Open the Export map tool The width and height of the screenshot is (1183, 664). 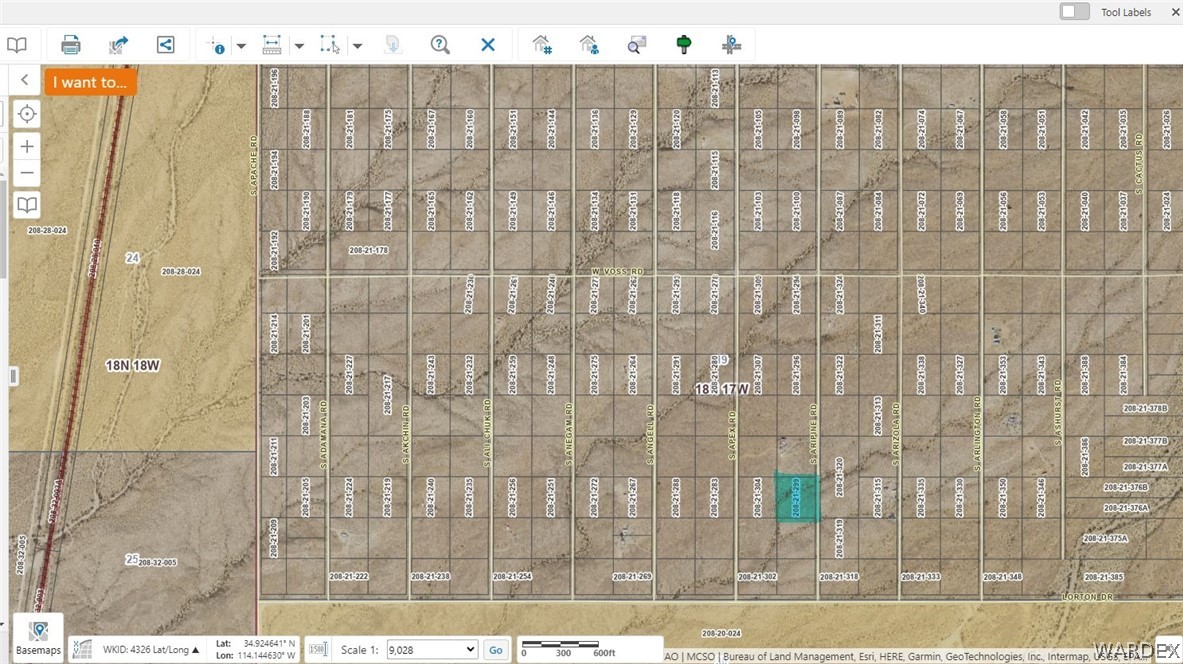(x=118, y=45)
